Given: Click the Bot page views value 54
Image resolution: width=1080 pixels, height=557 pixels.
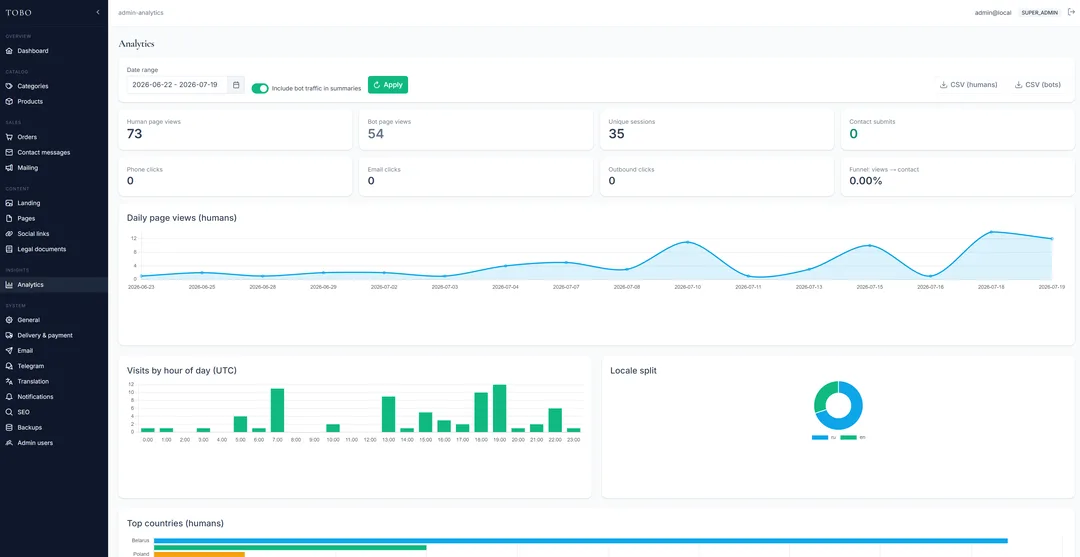Looking at the screenshot, I should [375, 134].
